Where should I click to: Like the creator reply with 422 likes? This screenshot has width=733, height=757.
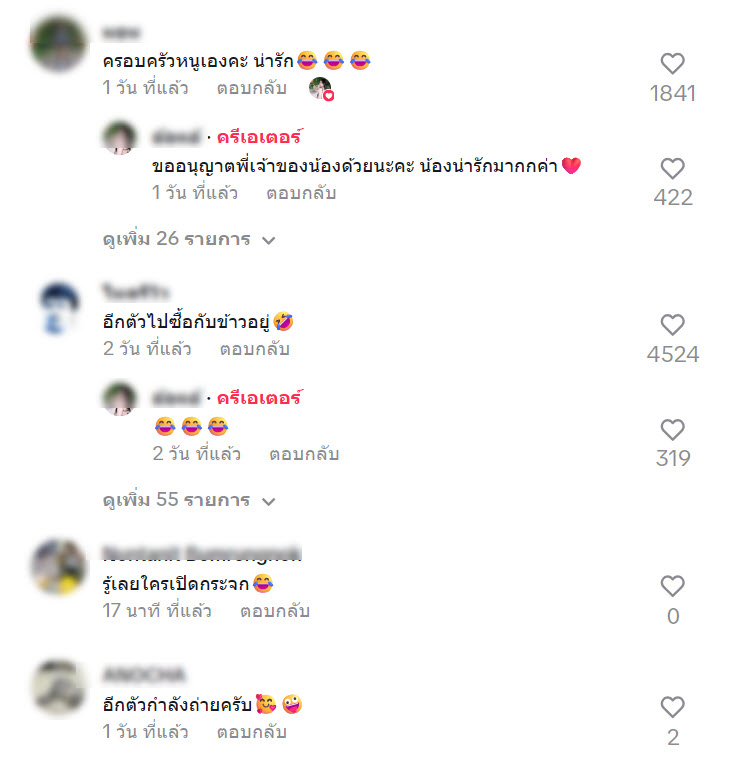pyautogui.click(x=672, y=168)
